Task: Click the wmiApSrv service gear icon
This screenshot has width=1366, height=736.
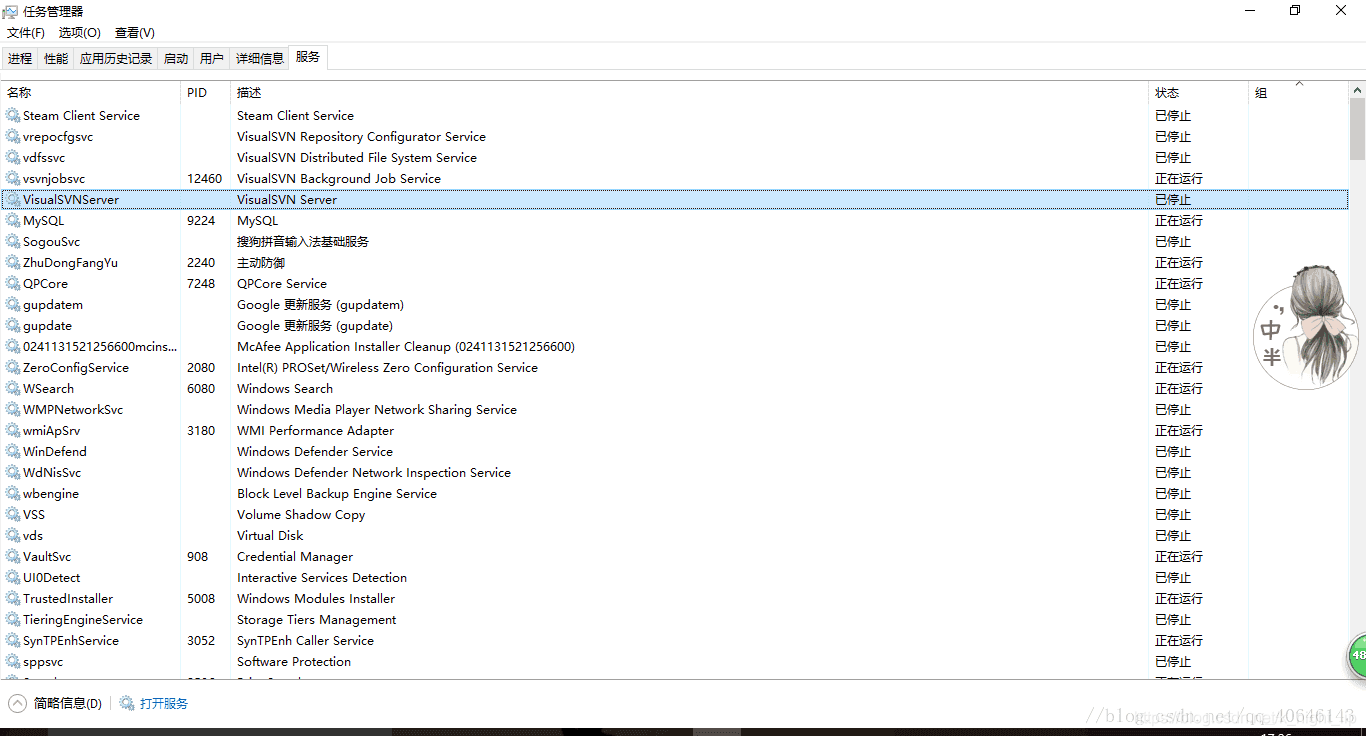Action: (x=13, y=431)
